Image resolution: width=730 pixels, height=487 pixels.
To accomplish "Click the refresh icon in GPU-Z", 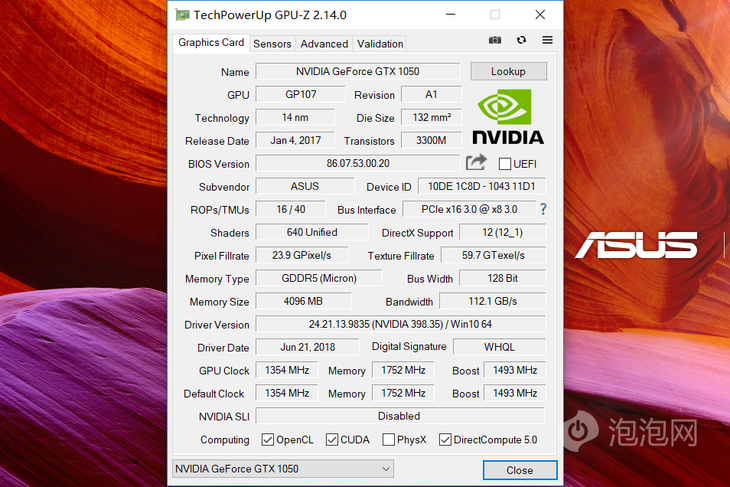I will pyautogui.click(x=521, y=40).
